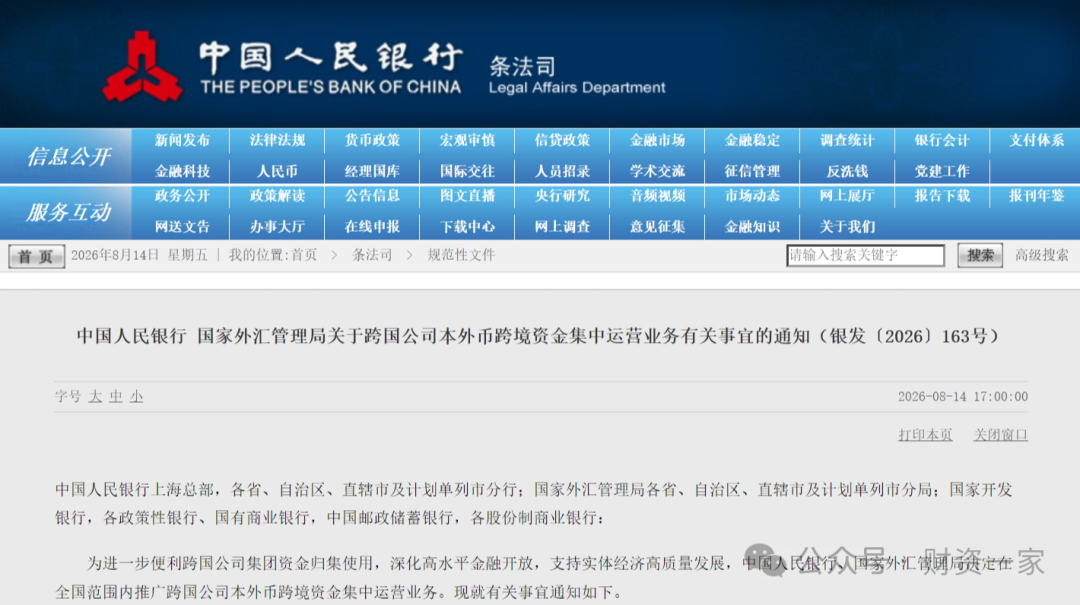Set font size to 中
Screen dimensions: 1080x605
click(116, 397)
